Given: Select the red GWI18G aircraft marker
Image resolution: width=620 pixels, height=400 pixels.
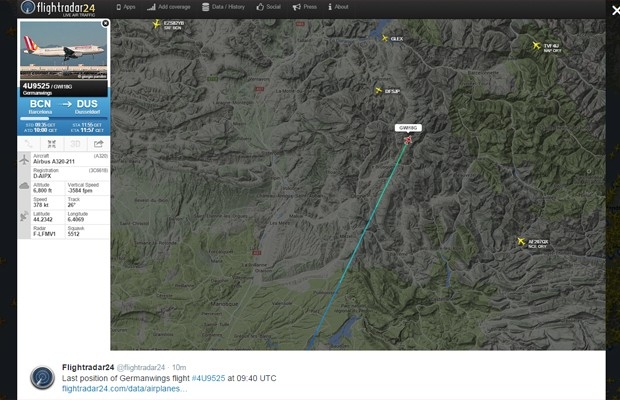Looking at the screenshot, I should (408, 140).
